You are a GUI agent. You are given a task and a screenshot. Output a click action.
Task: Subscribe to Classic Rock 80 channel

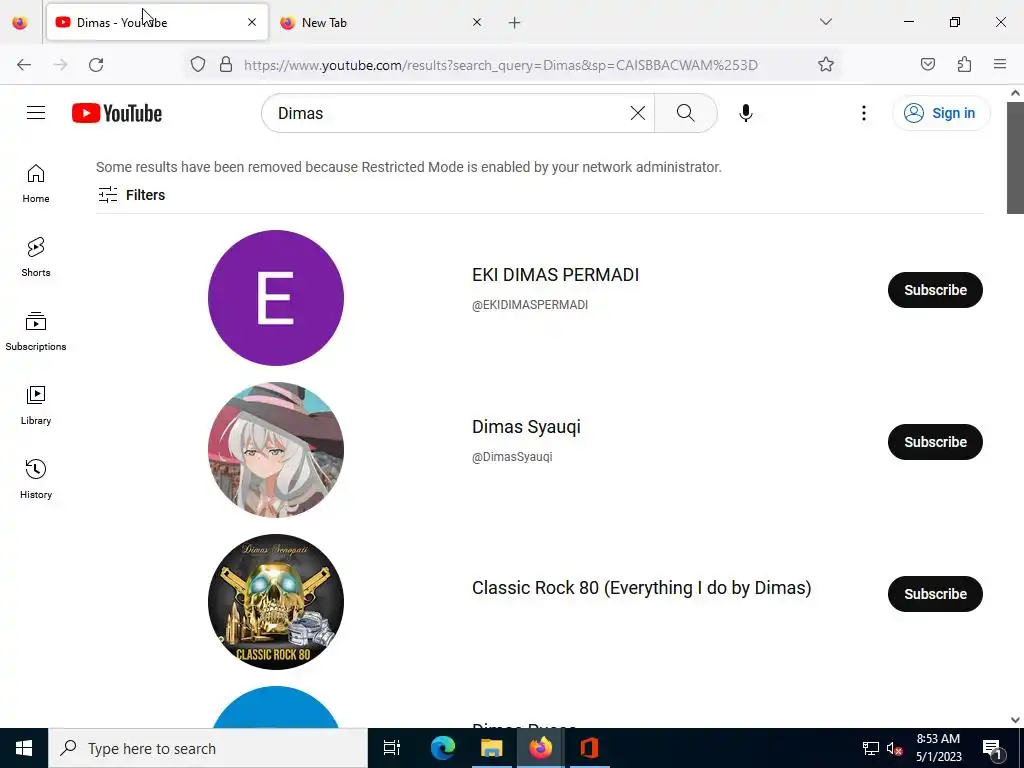click(x=935, y=594)
